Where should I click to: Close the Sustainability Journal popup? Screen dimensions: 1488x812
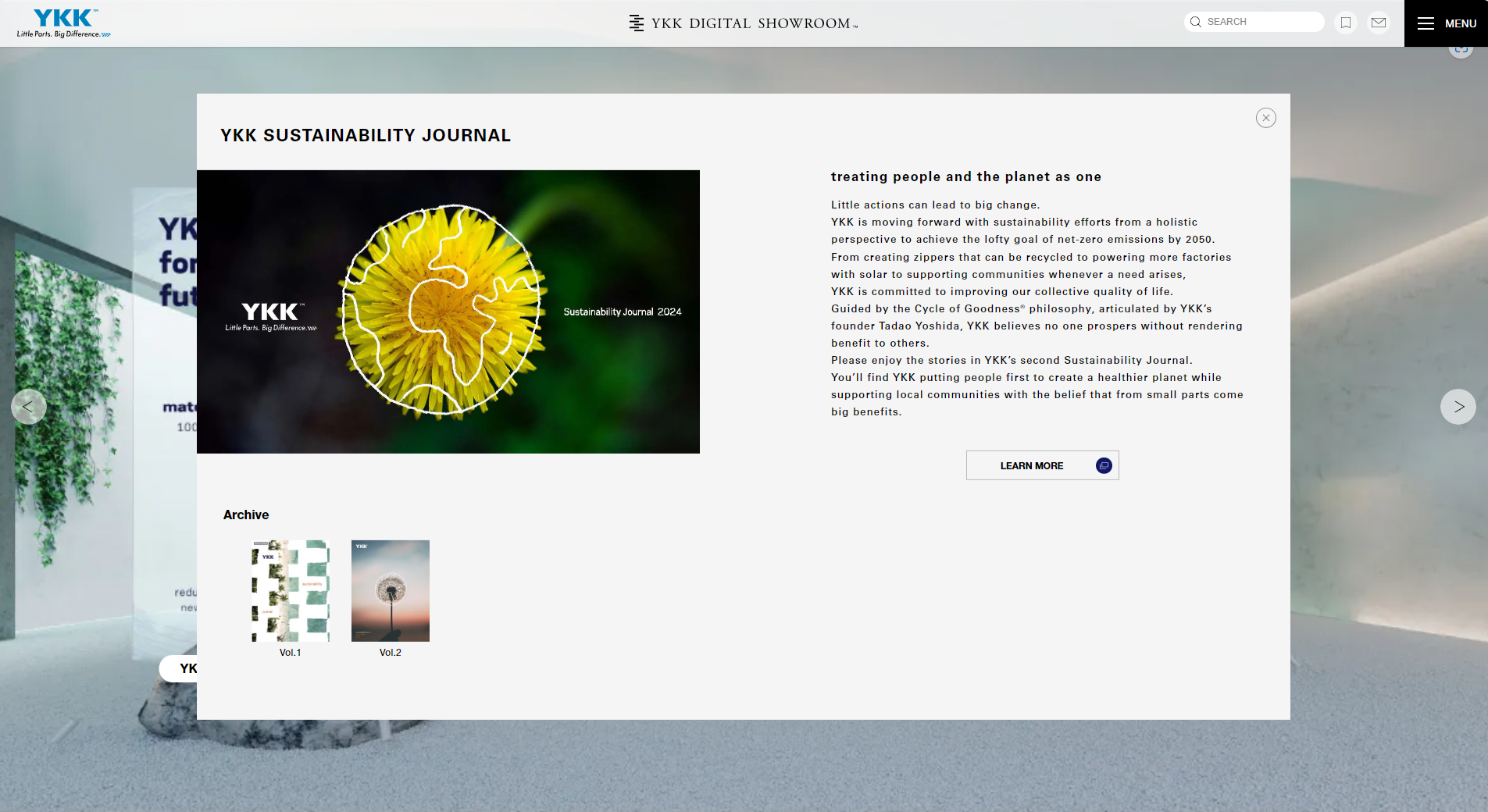1265,118
